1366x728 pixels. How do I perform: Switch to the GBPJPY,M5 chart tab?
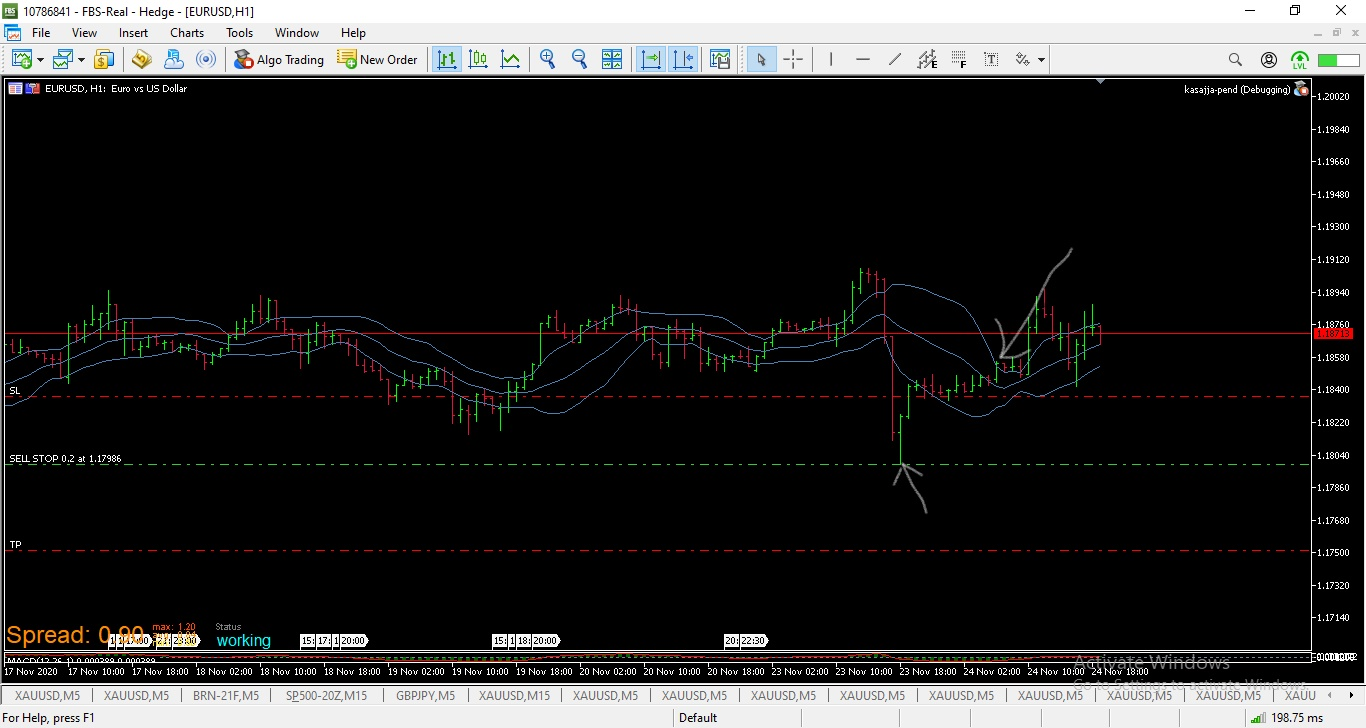pyautogui.click(x=425, y=695)
